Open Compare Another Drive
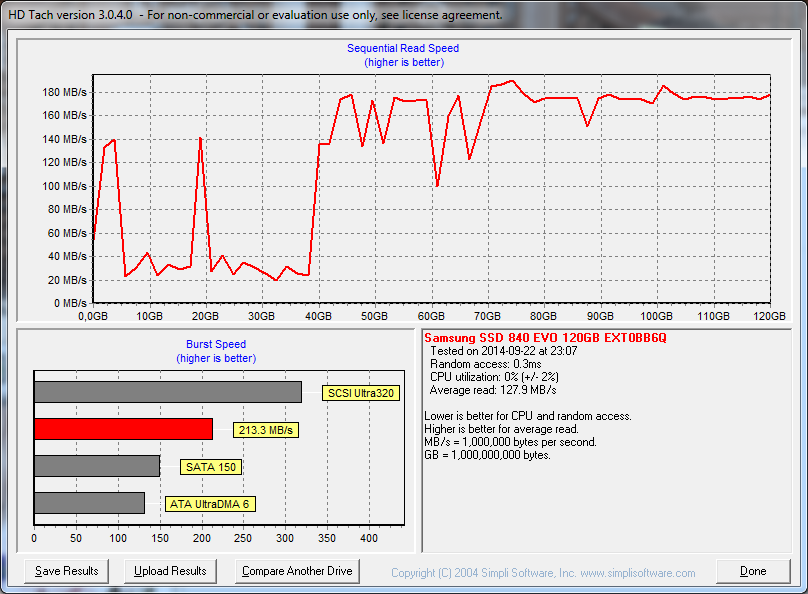 click(x=297, y=571)
